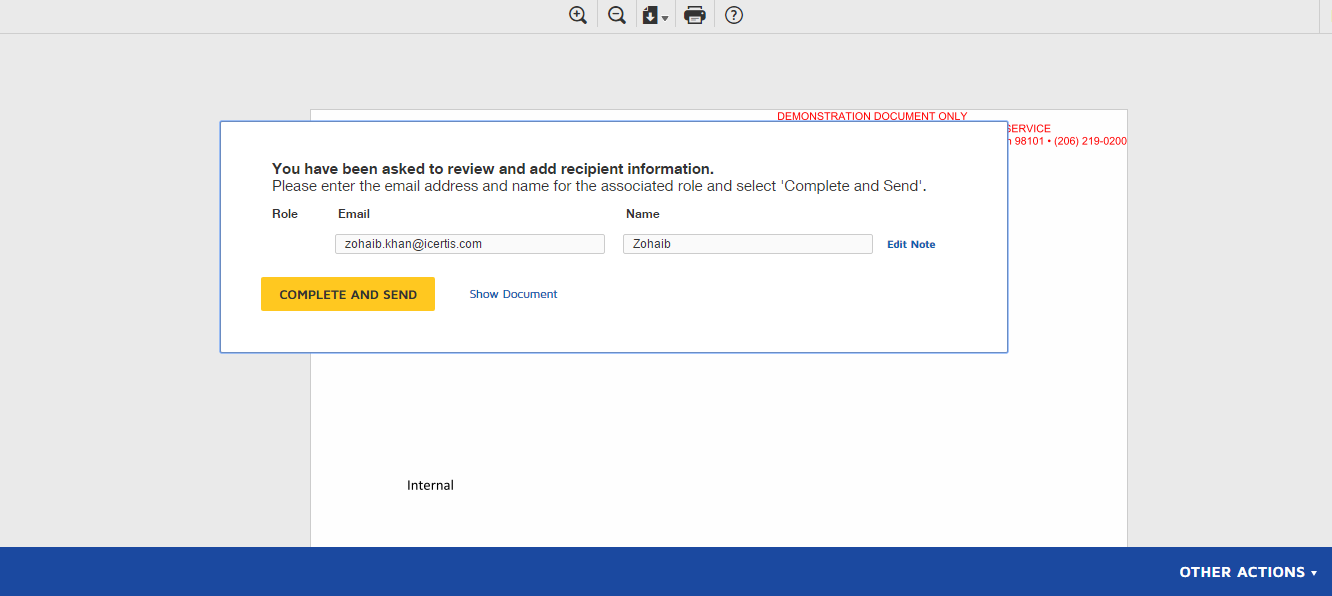Click the bold review recipient information heading

point(493,169)
